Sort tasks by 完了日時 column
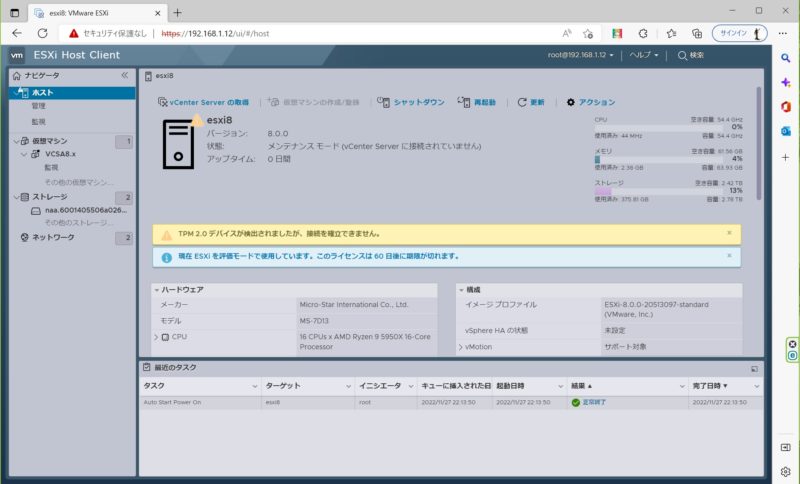 point(725,386)
